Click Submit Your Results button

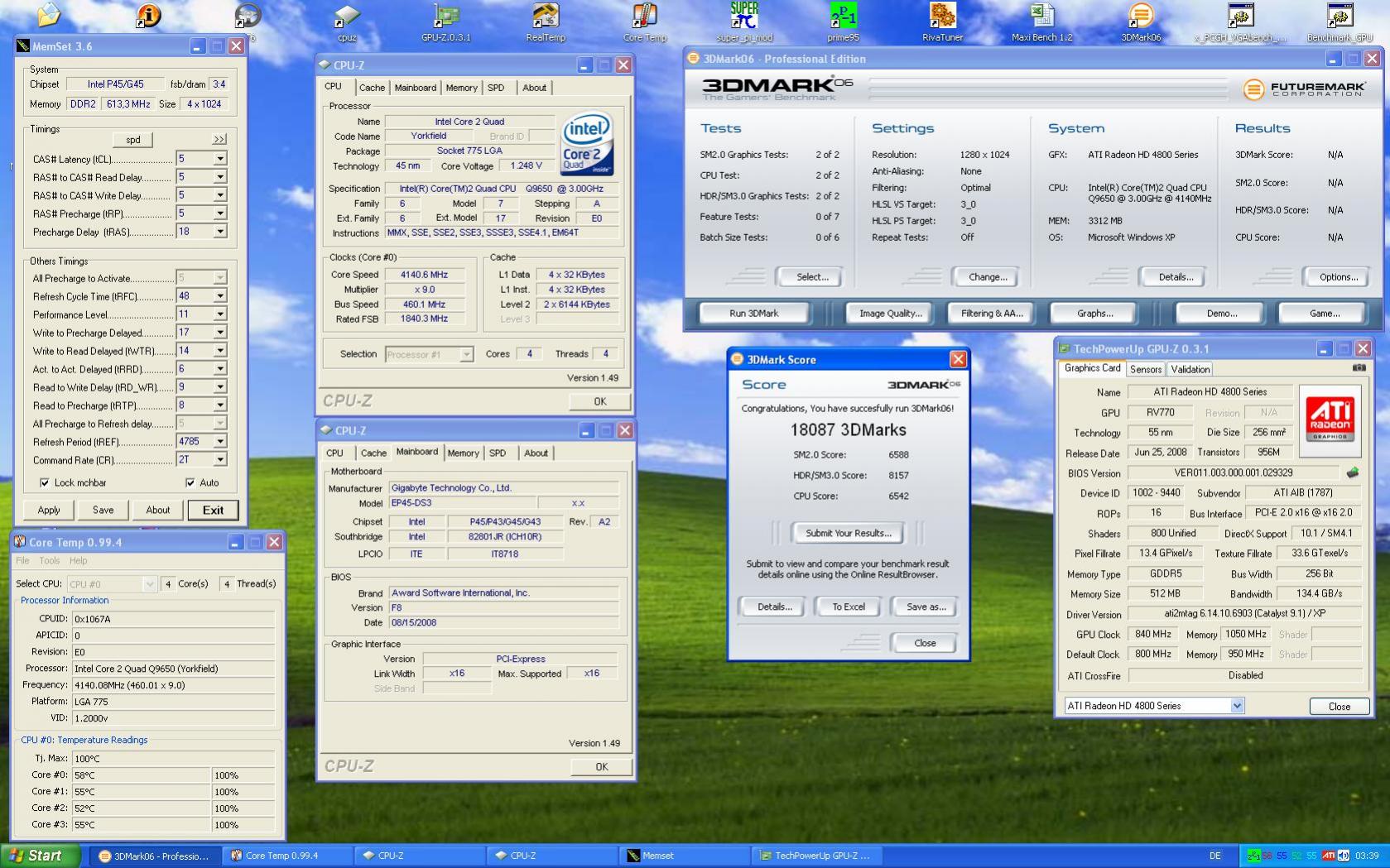848,533
